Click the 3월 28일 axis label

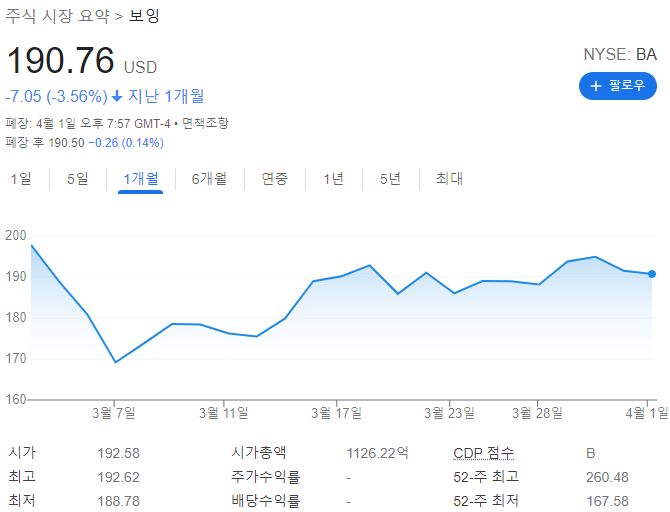click(537, 413)
